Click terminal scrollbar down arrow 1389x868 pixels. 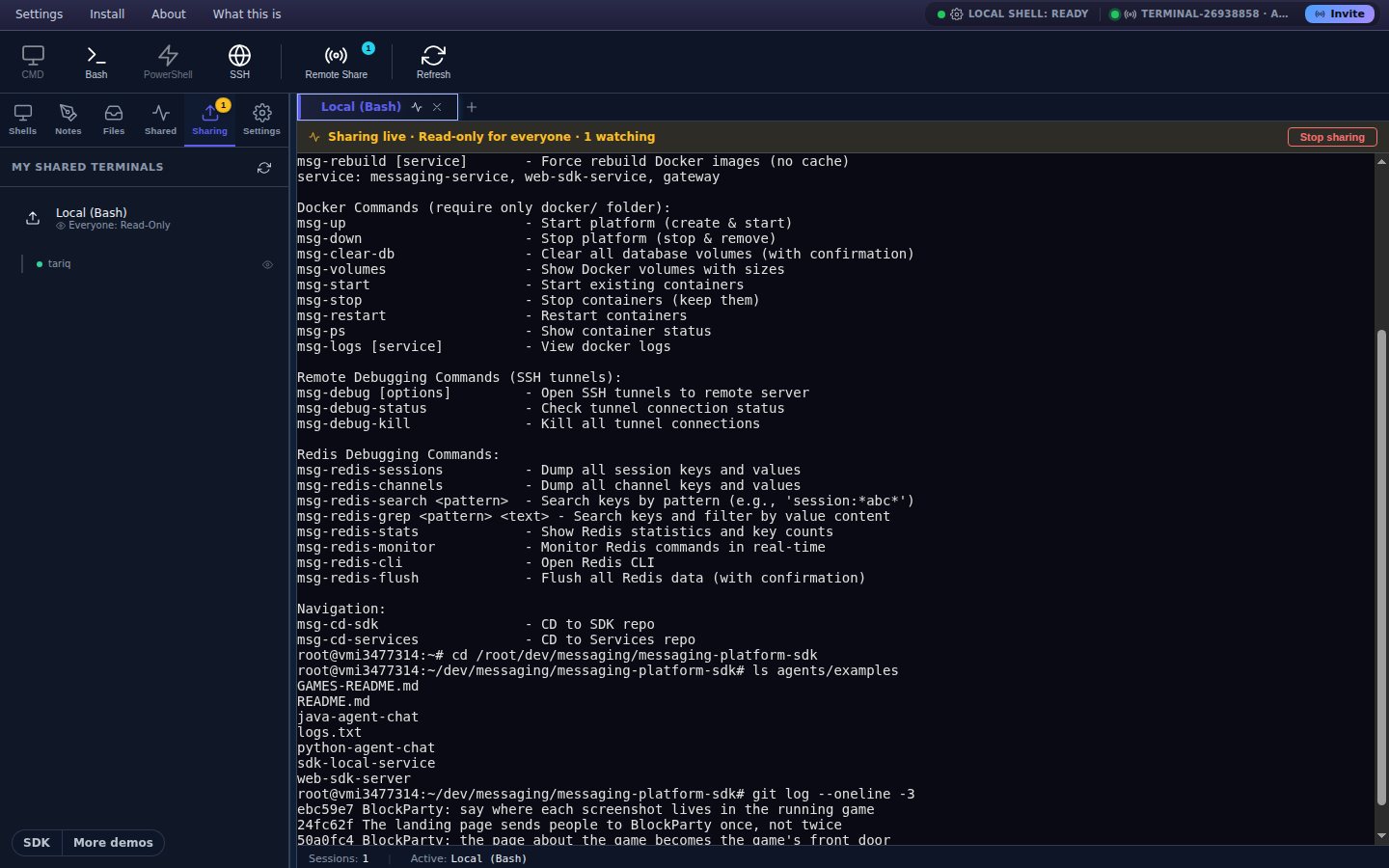pyautogui.click(x=1381, y=836)
